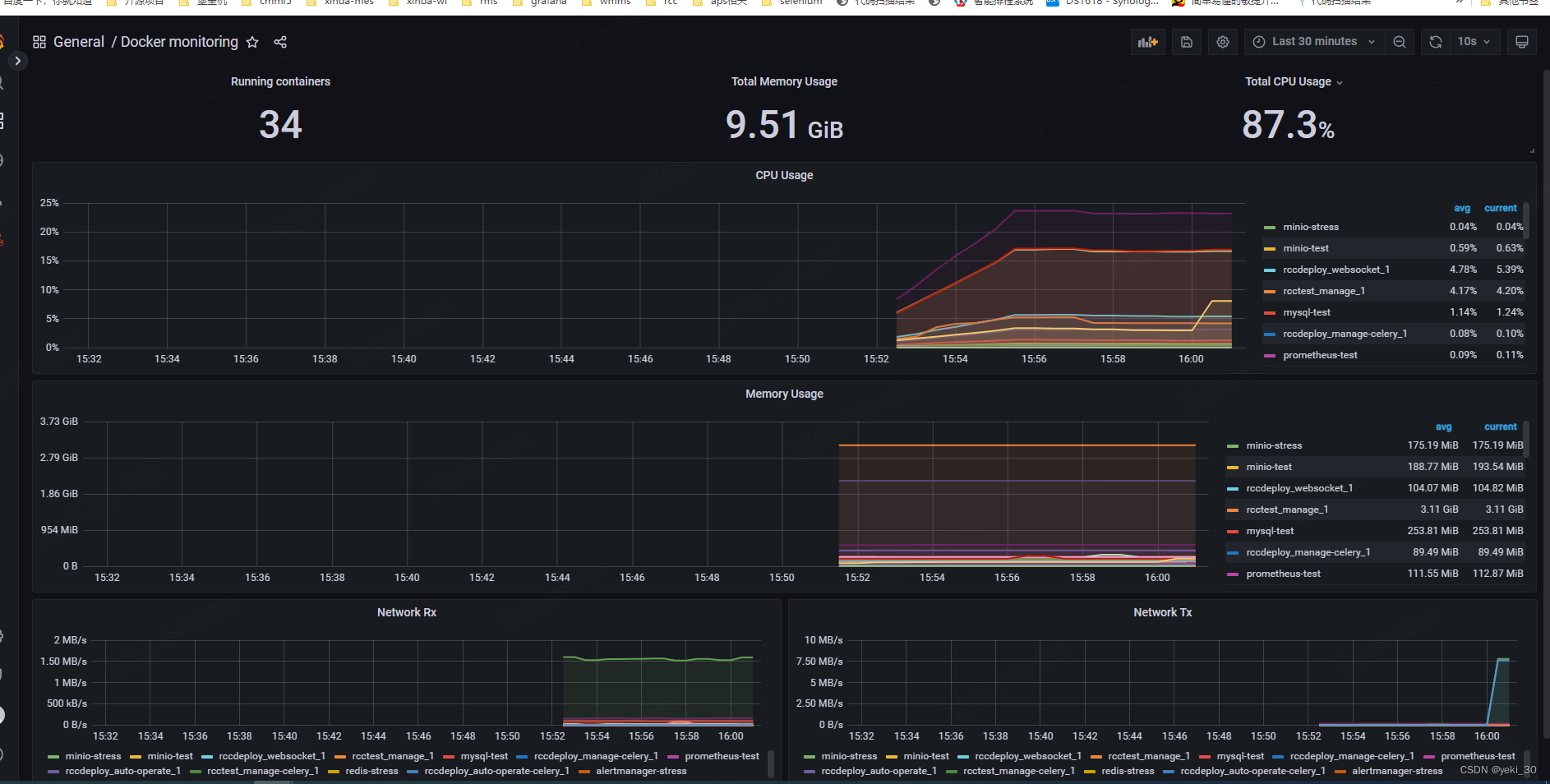Screen dimensions: 1550x784
Task: Open the Network Tx panel title menu
Action: click(1162, 612)
